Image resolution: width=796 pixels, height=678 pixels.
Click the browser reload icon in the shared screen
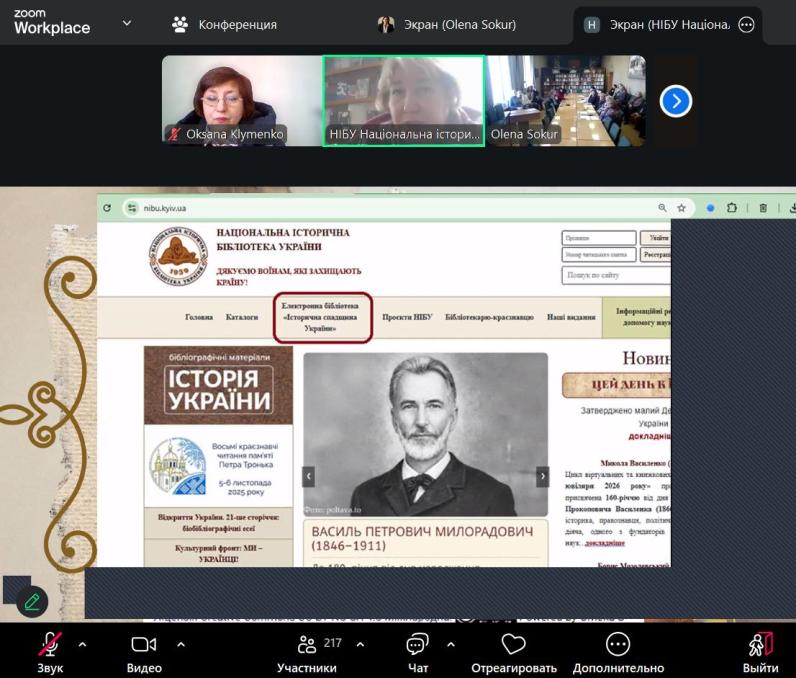pos(107,208)
